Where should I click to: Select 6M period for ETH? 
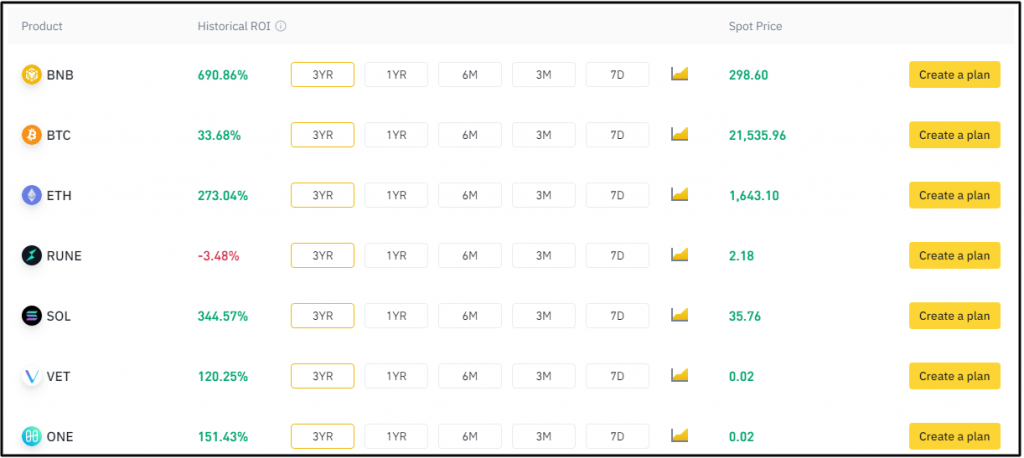coord(469,195)
